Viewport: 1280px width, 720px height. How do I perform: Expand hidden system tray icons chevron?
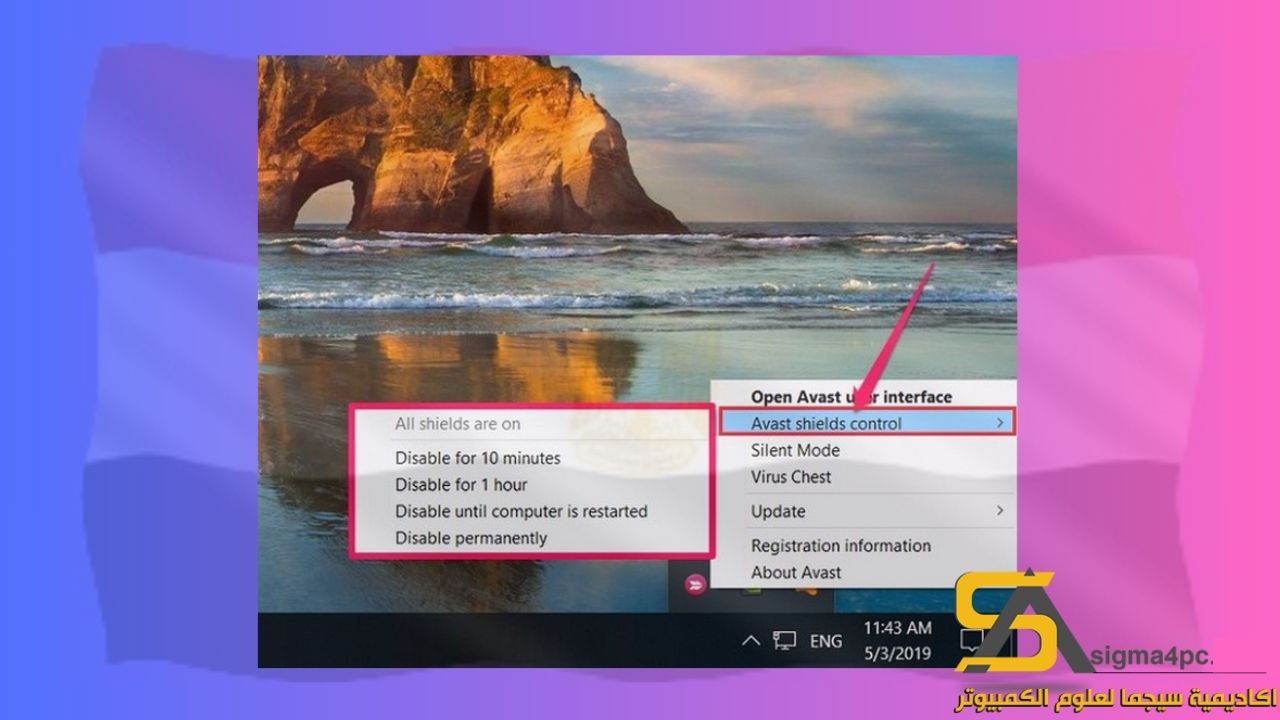tap(751, 640)
